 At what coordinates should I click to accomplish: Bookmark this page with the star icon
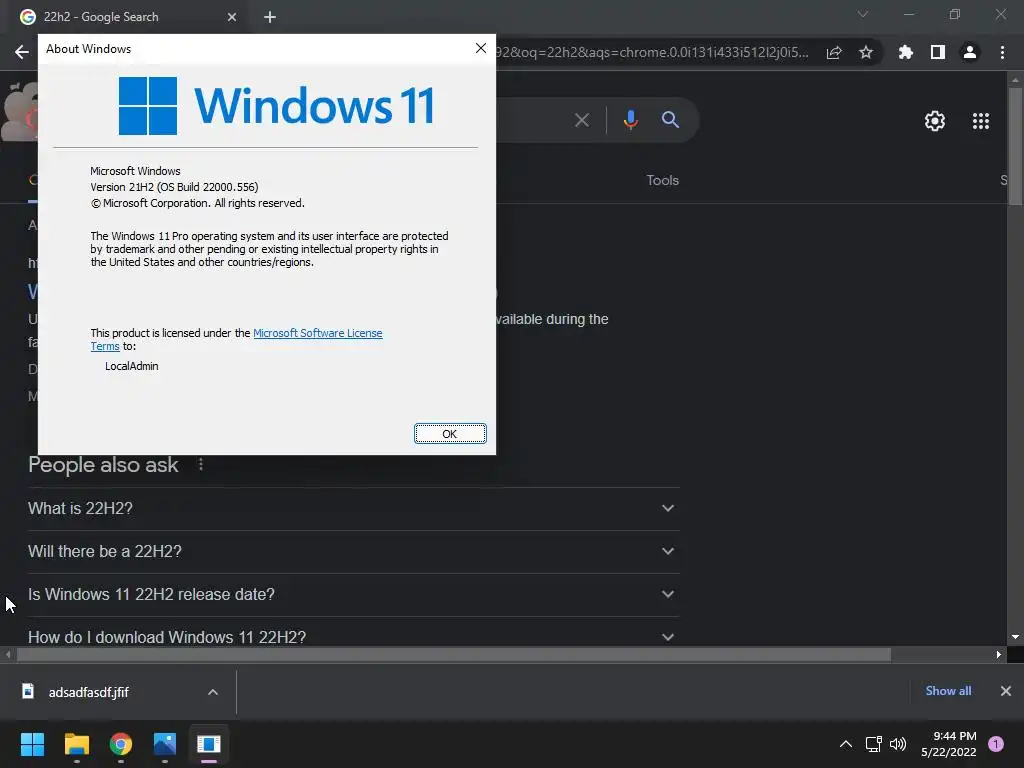pyautogui.click(x=866, y=52)
